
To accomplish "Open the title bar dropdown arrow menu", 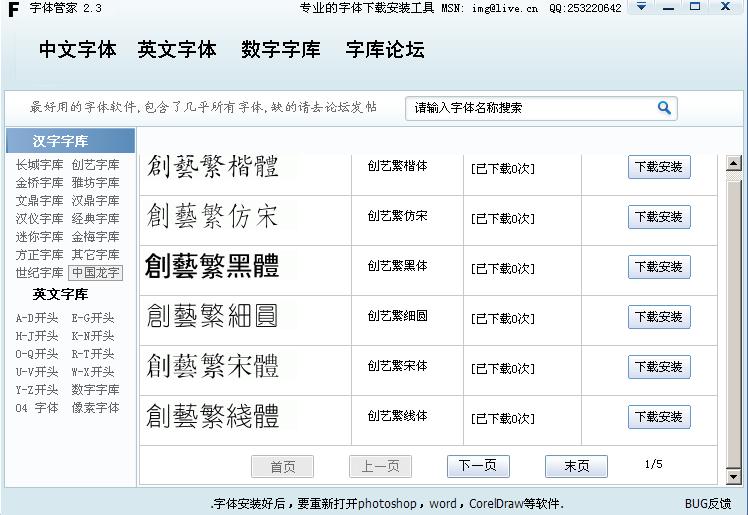I will [642, 7].
